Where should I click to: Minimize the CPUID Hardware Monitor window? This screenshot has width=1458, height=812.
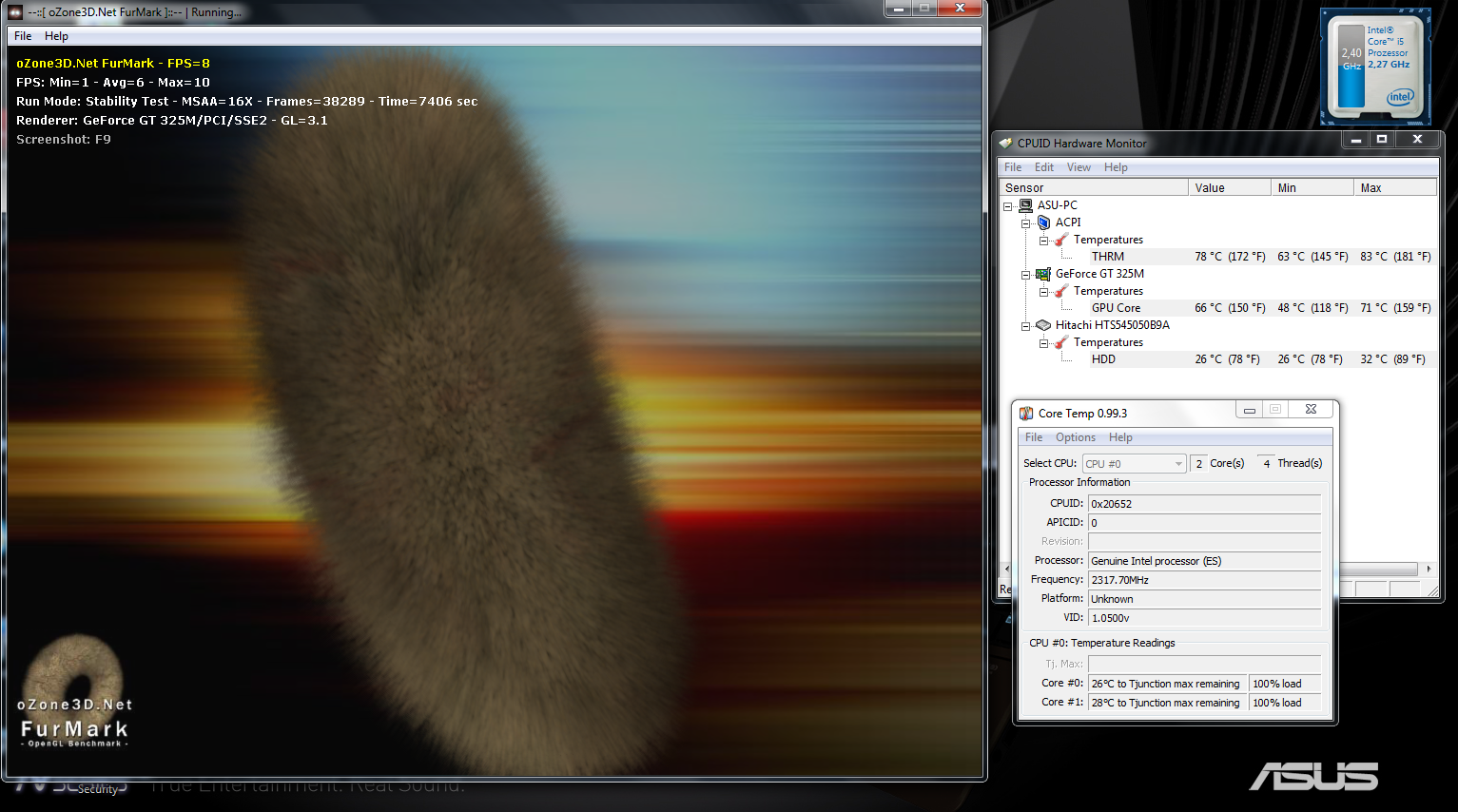pyautogui.click(x=1356, y=140)
